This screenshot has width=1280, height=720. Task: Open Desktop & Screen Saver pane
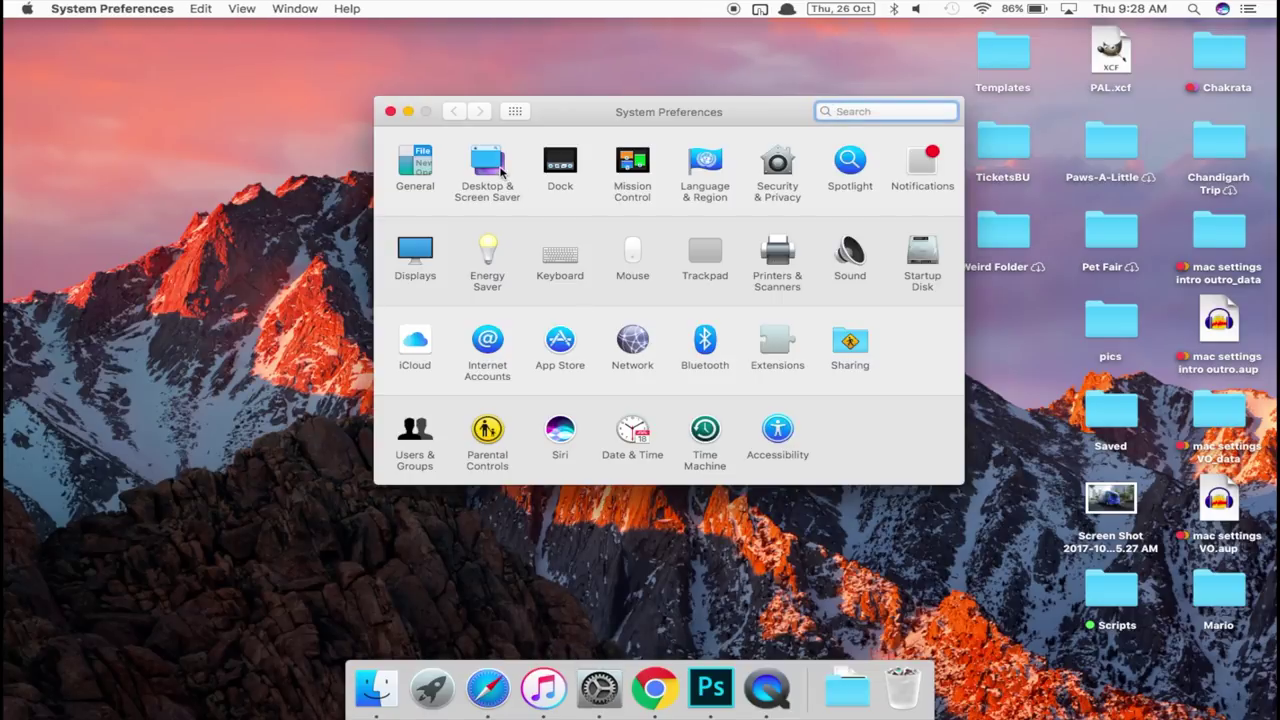[487, 173]
